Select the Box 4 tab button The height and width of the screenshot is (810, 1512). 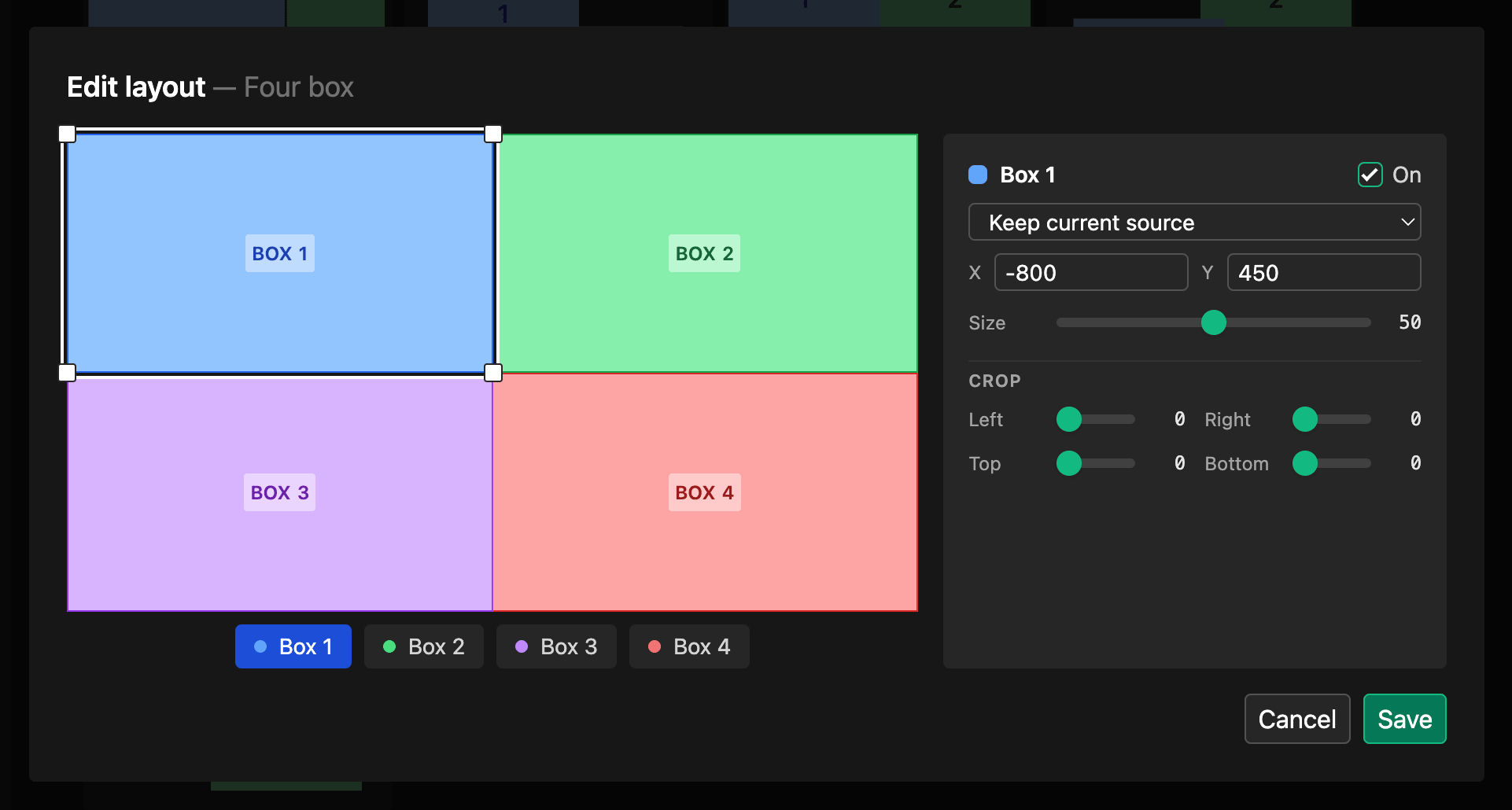pyautogui.click(x=689, y=646)
